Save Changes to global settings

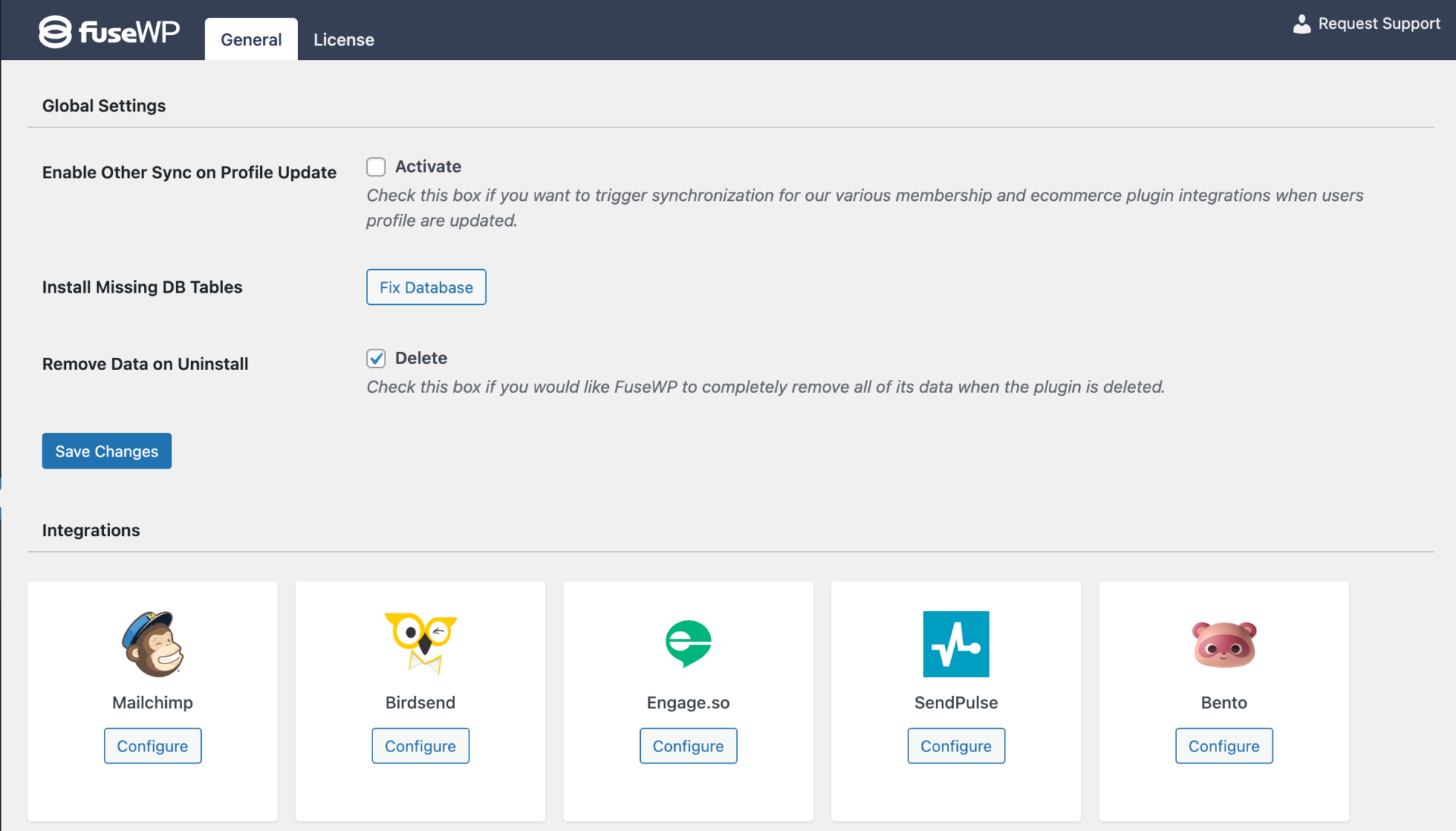coord(107,451)
